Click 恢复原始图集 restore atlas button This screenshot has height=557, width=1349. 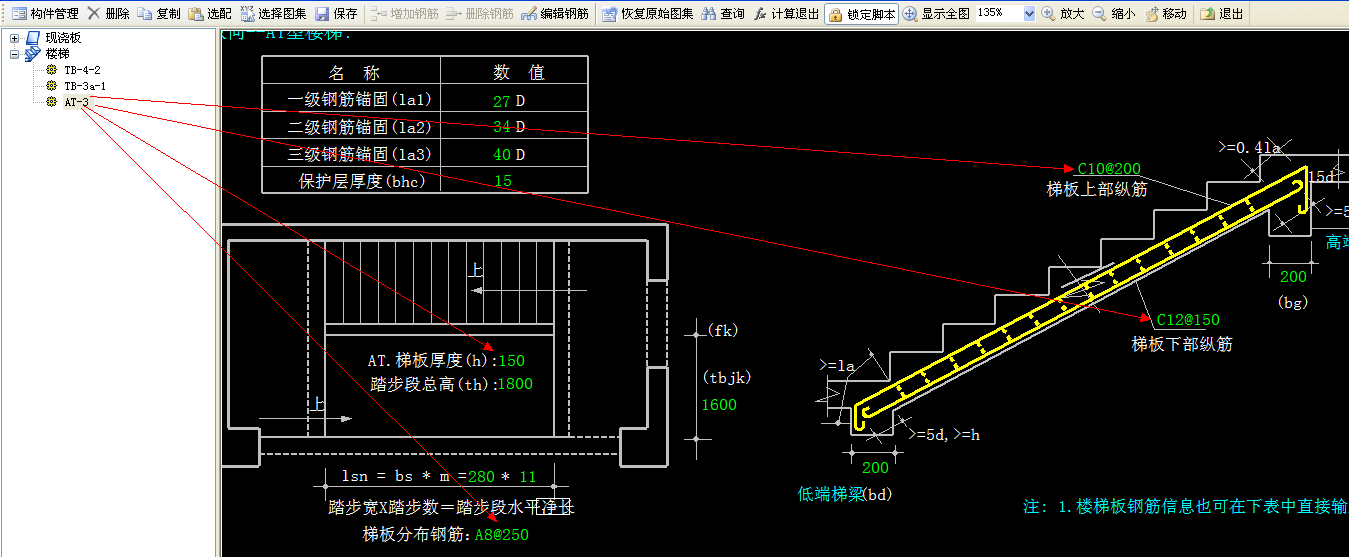[647, 14]
